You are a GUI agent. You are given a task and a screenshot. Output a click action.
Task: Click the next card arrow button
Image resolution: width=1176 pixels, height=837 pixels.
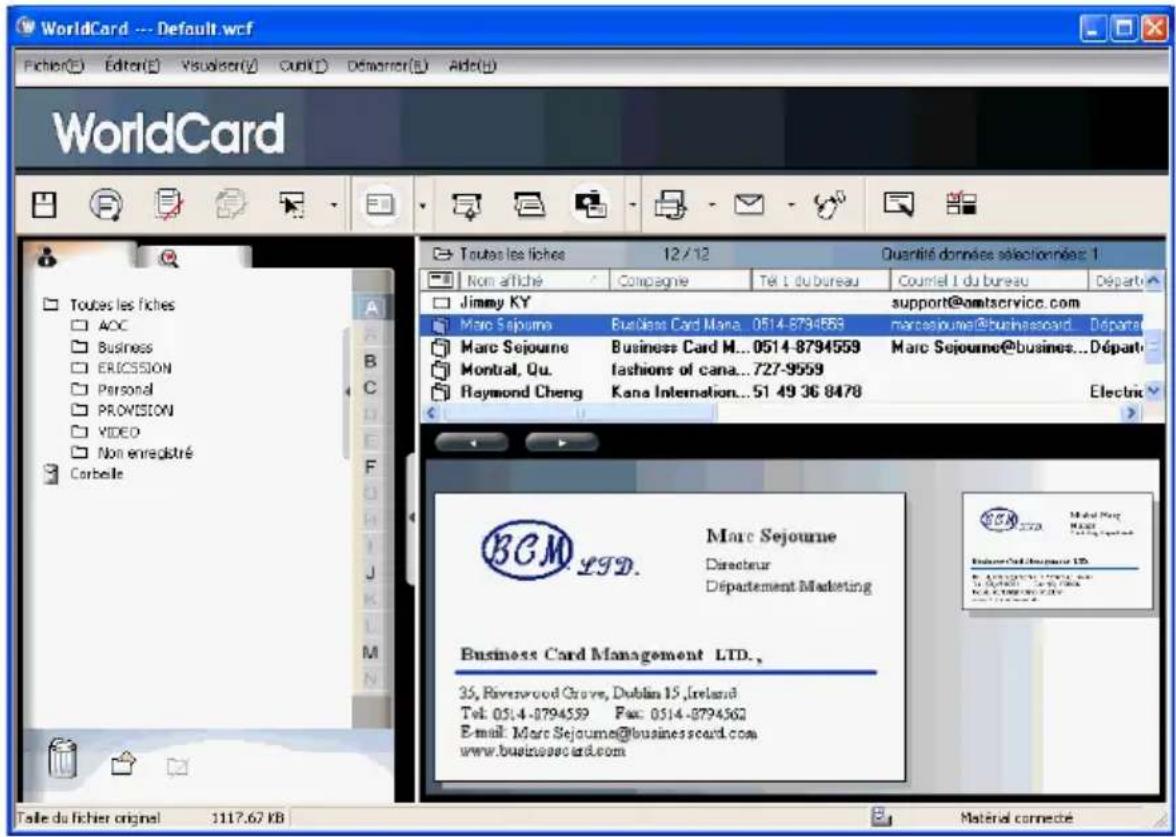562,442
